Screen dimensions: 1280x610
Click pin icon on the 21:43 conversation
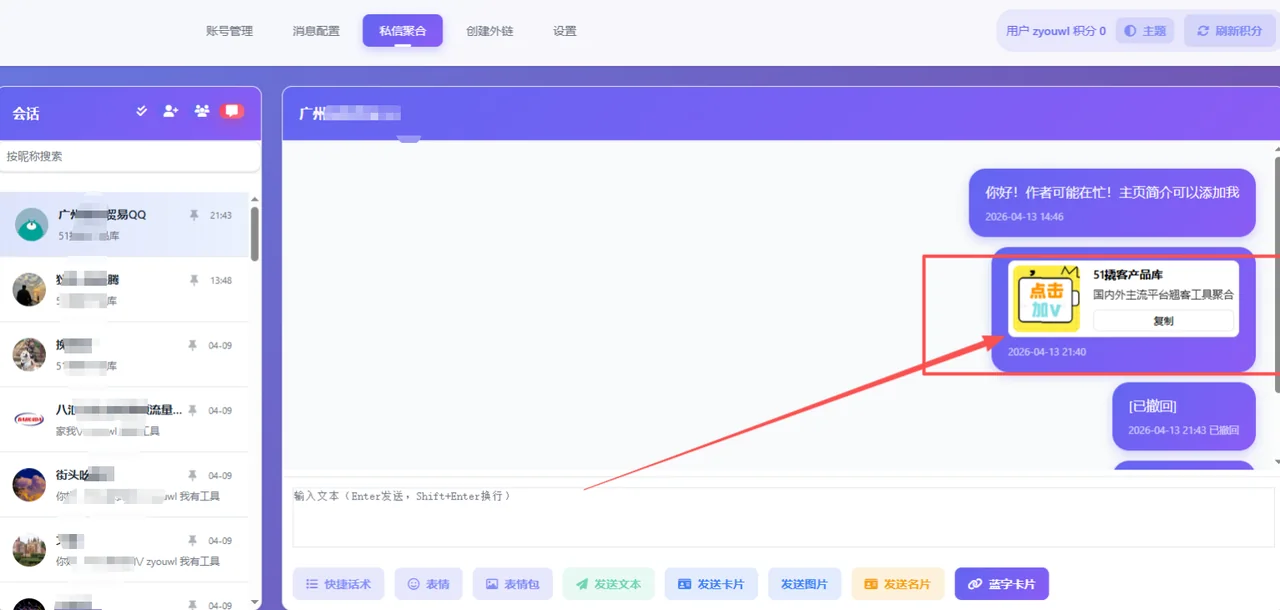194,215
